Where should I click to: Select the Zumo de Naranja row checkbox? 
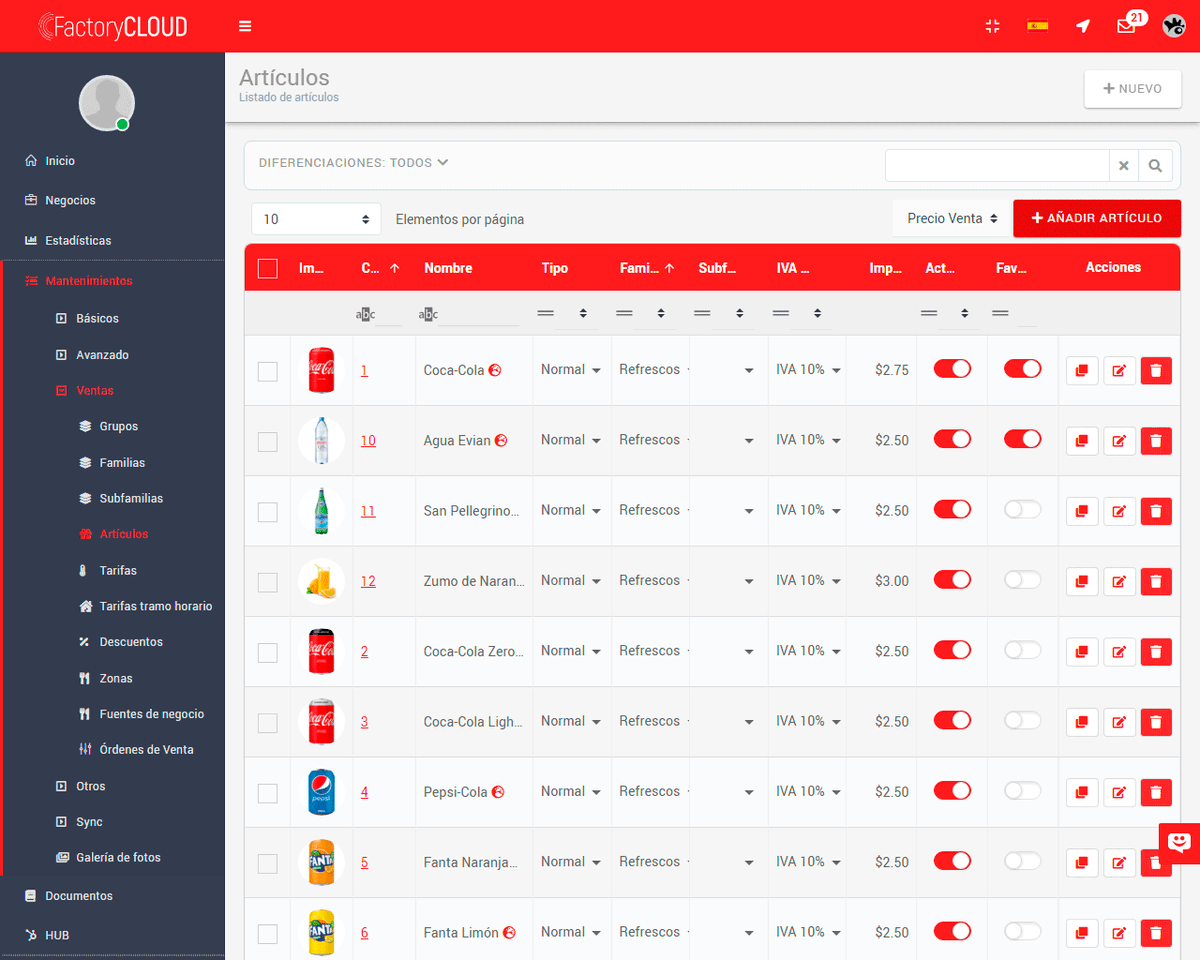[x=267, y=581]
